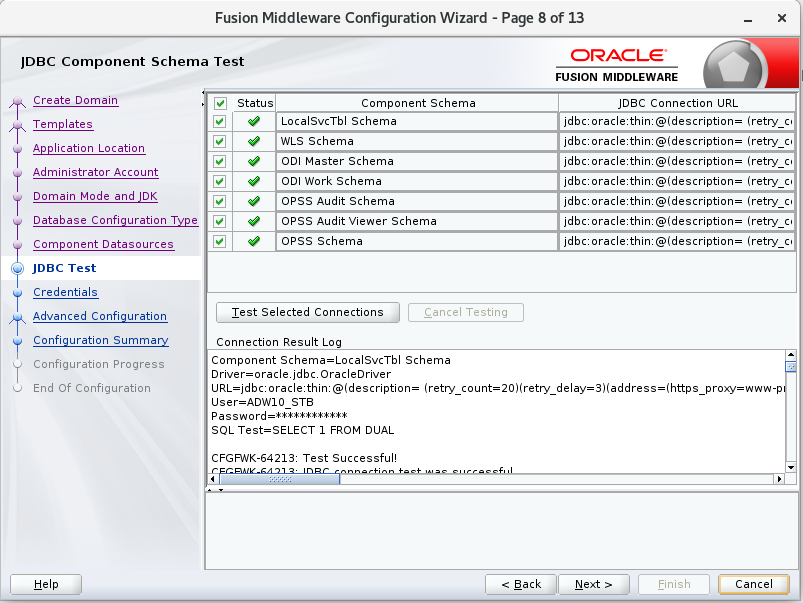Click the JDBC Test step bullet icon
The width and height of the screenshot is (803, 603).
click(x=17, y=268)
